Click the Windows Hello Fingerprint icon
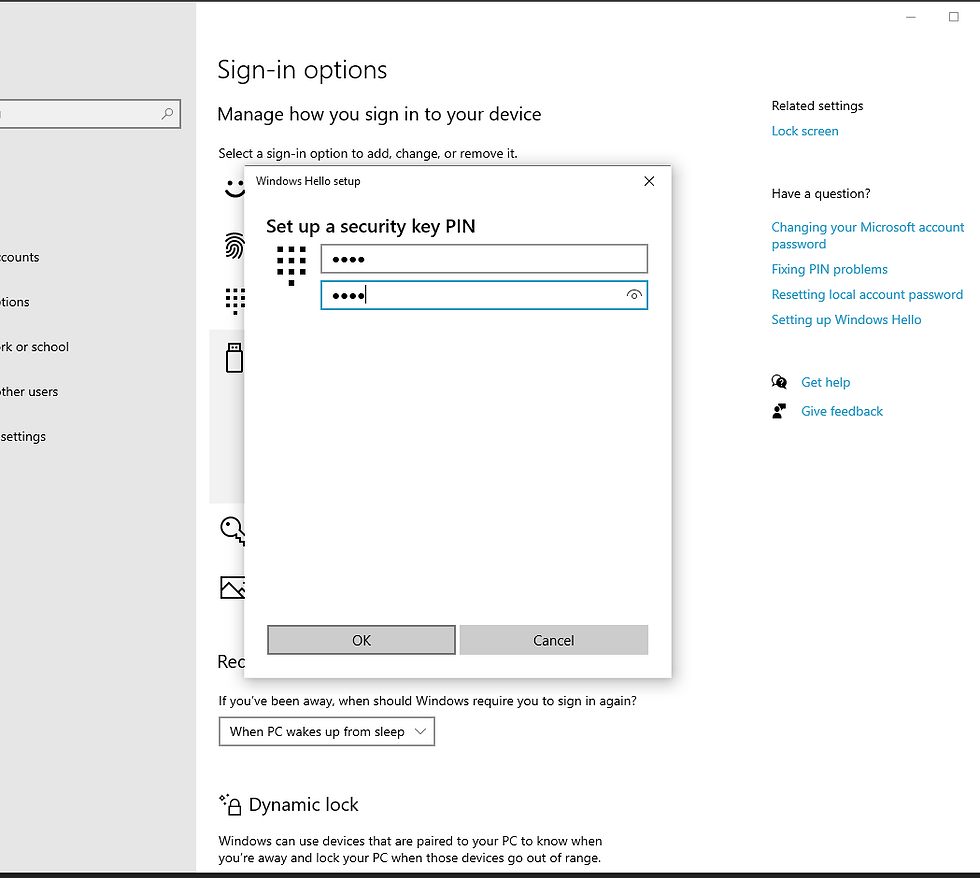This screenshot has height=878, width=980. pos(235,246)
